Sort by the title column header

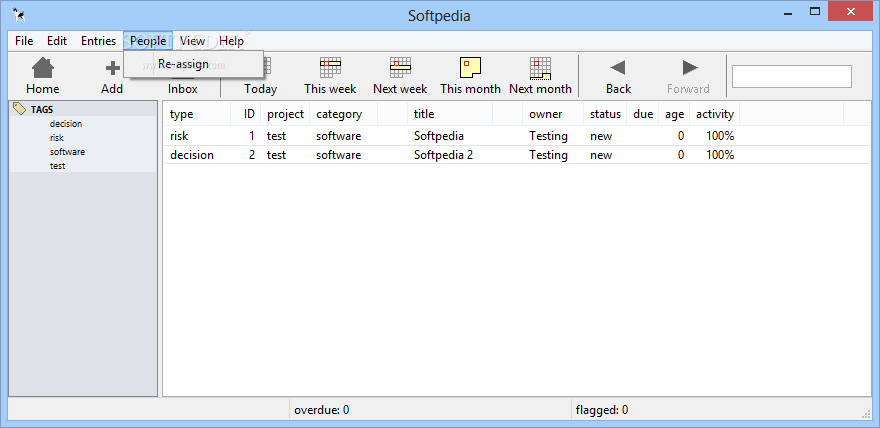click(x=450, y=114)
